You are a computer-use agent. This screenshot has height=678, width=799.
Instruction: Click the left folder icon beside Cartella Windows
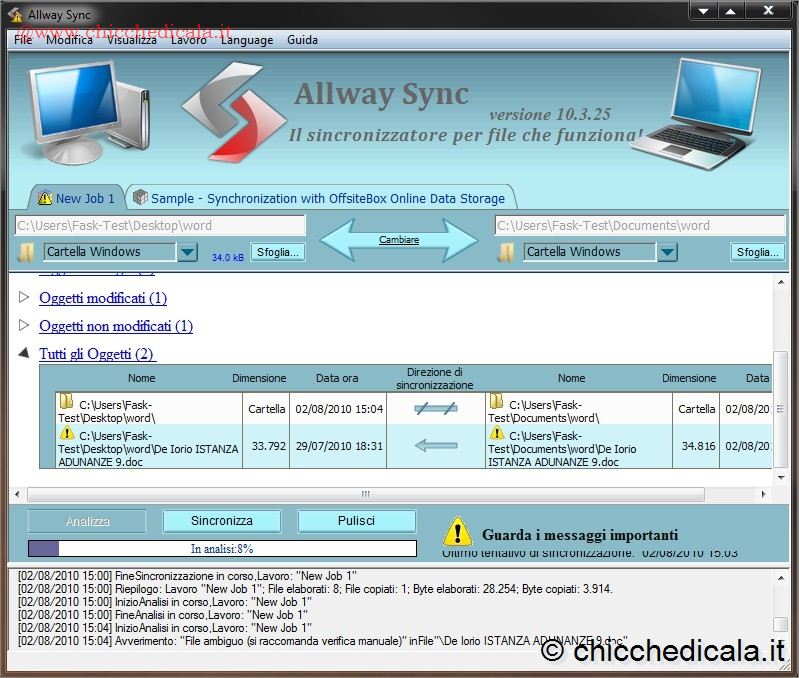click(27, 252)
